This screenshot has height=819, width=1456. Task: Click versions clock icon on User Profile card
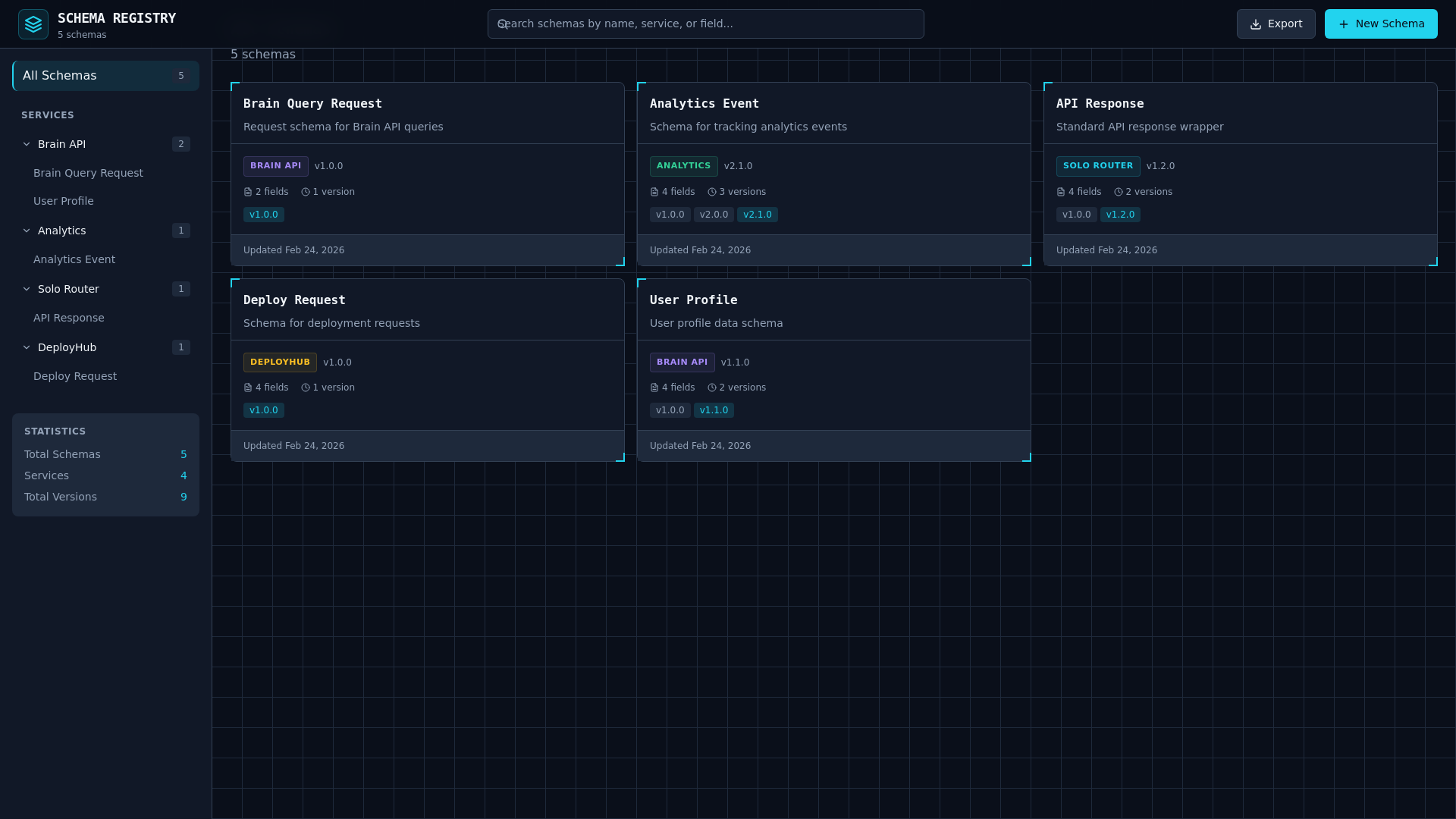click(712, 388)
